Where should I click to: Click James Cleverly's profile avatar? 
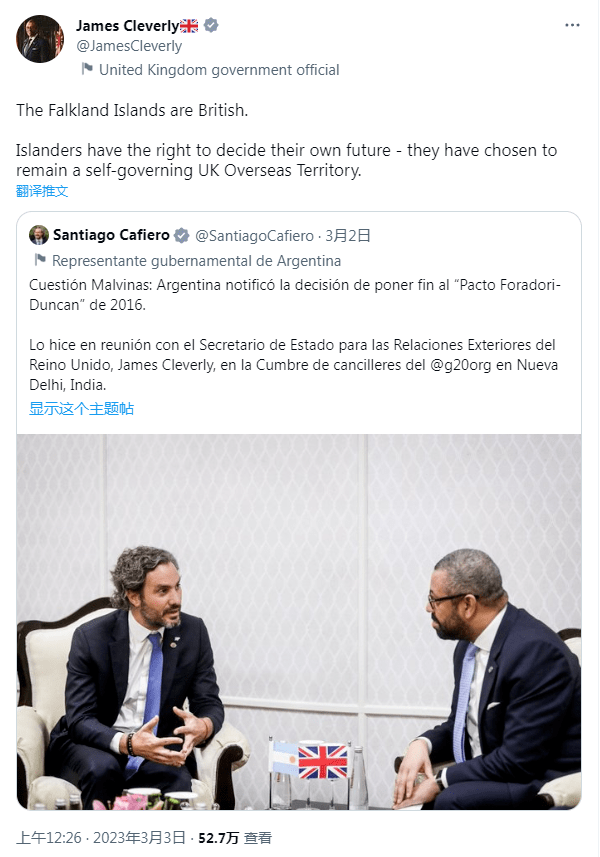coord(40,39)
